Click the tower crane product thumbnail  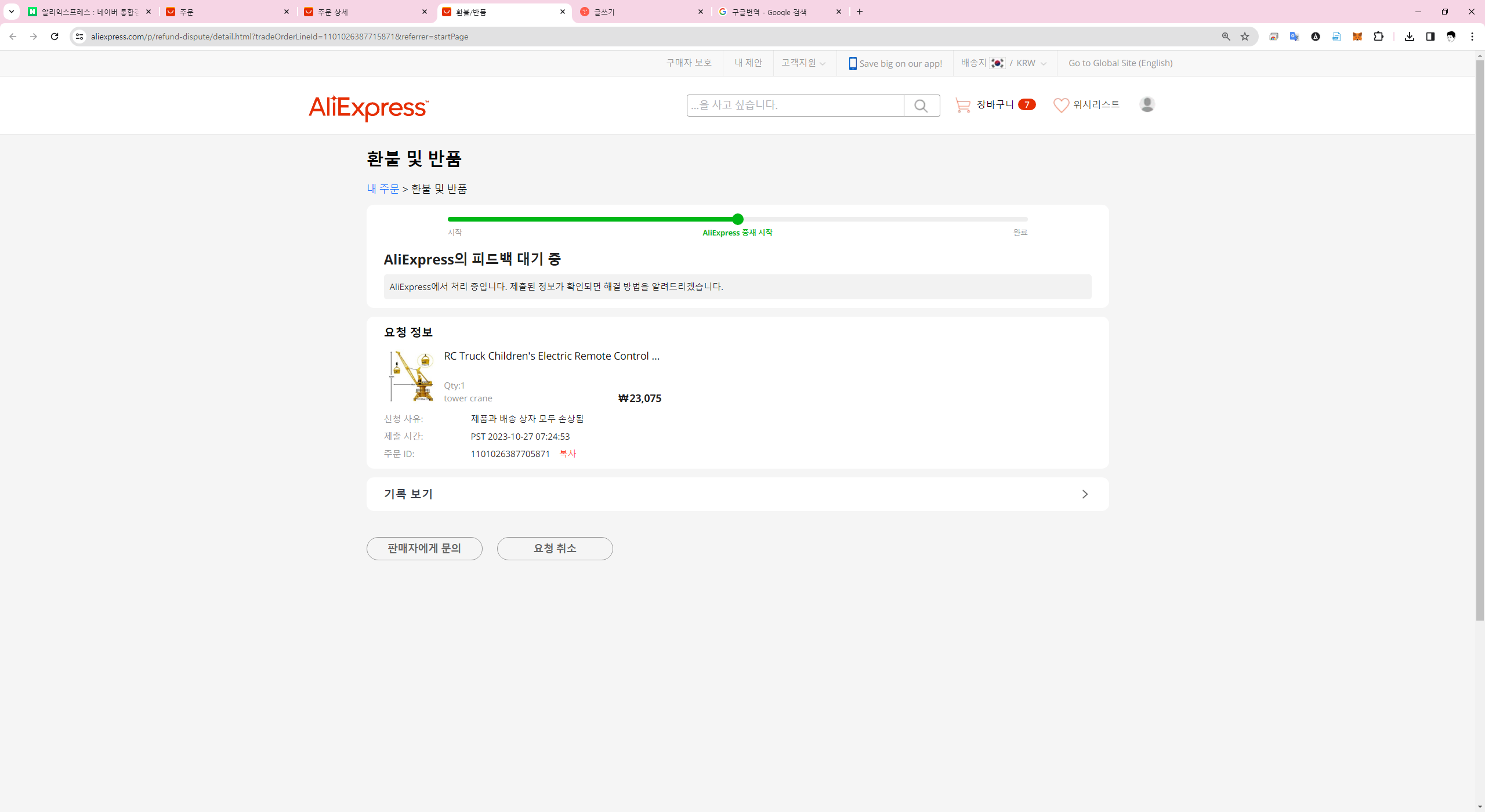click(x=412, y=376)
